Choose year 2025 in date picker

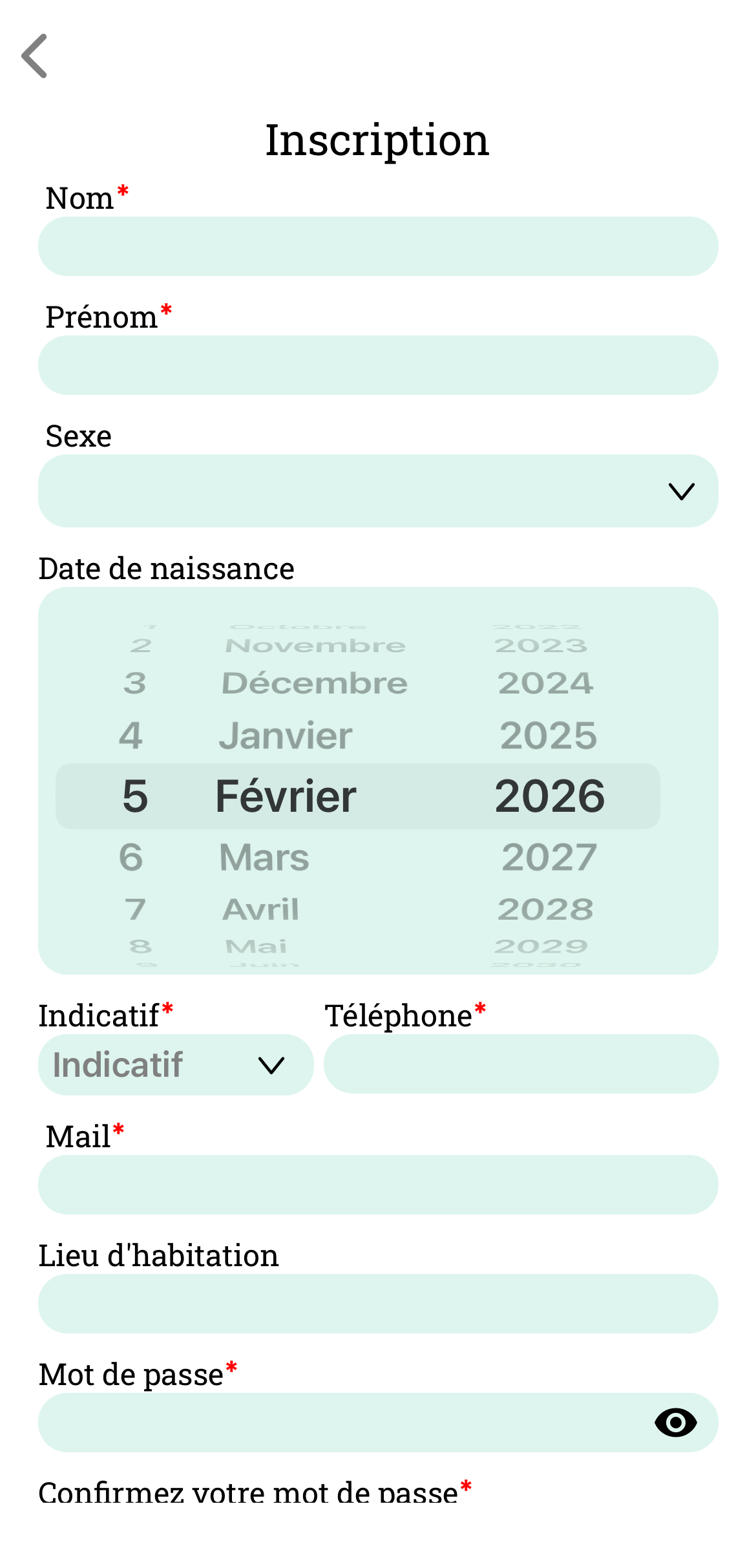[x=548, y=736]
